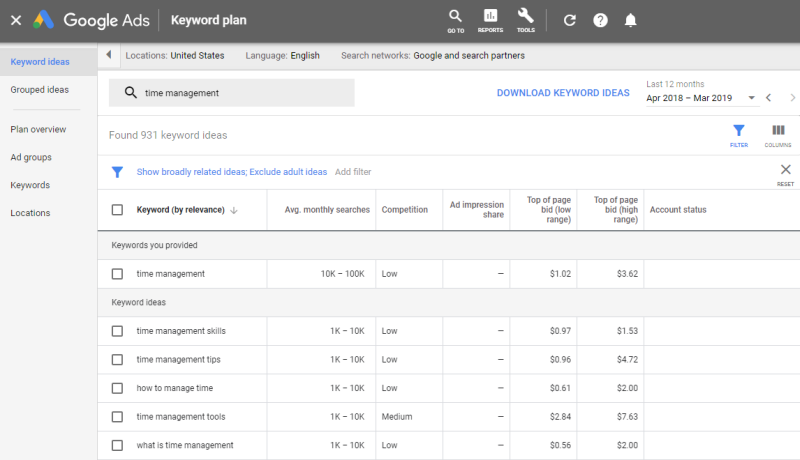This screenshot has height=460, width=800.
Task: Click the magnifier icon in keyword search box
Action: [131, 92]
